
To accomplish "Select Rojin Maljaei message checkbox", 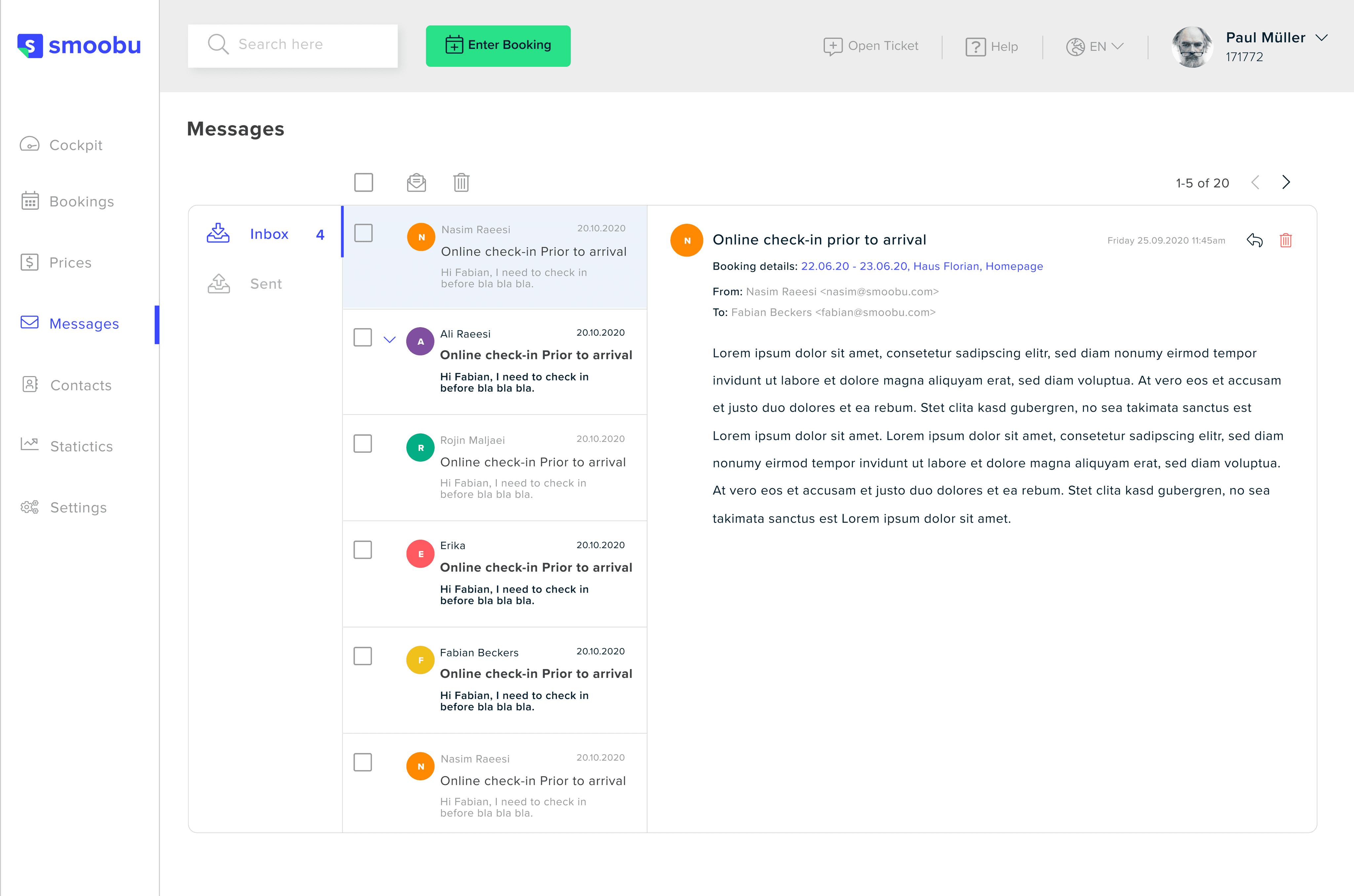I will 362,444.
